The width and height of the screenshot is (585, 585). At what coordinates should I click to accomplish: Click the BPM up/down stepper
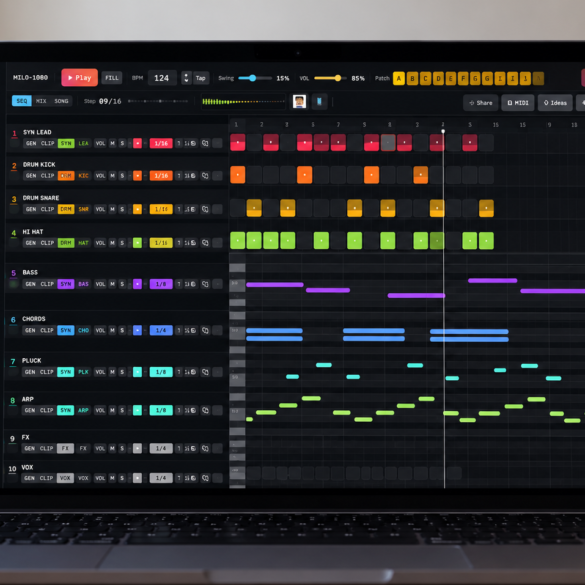coord(186,78)
